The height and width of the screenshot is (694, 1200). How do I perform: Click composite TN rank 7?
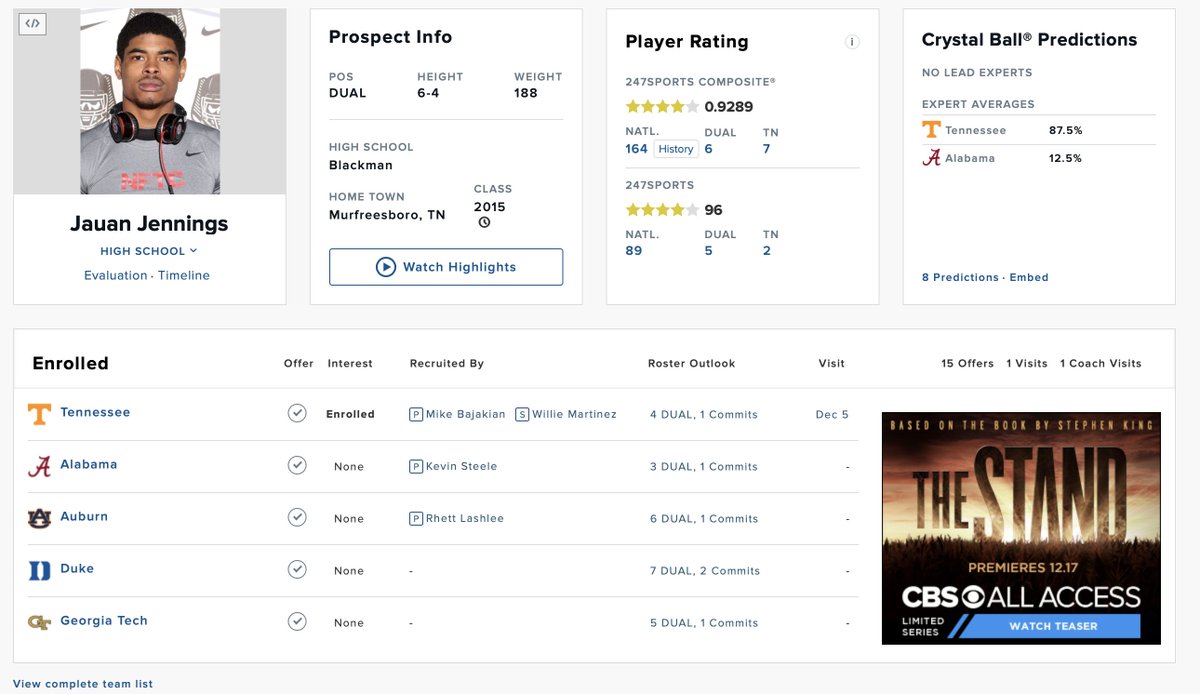(767, 149)
